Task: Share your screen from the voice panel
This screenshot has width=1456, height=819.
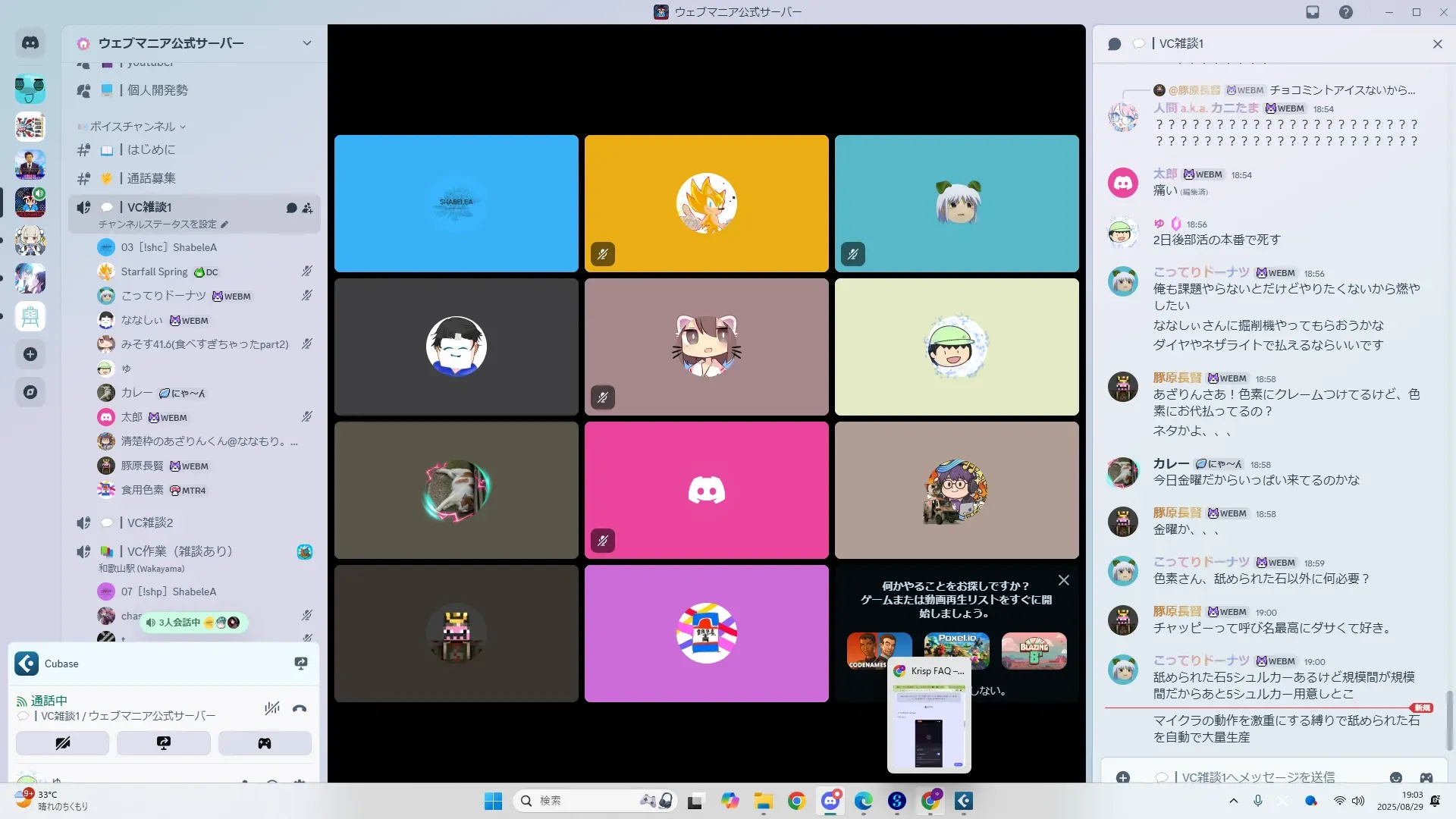Action: [x=163, y=743]
